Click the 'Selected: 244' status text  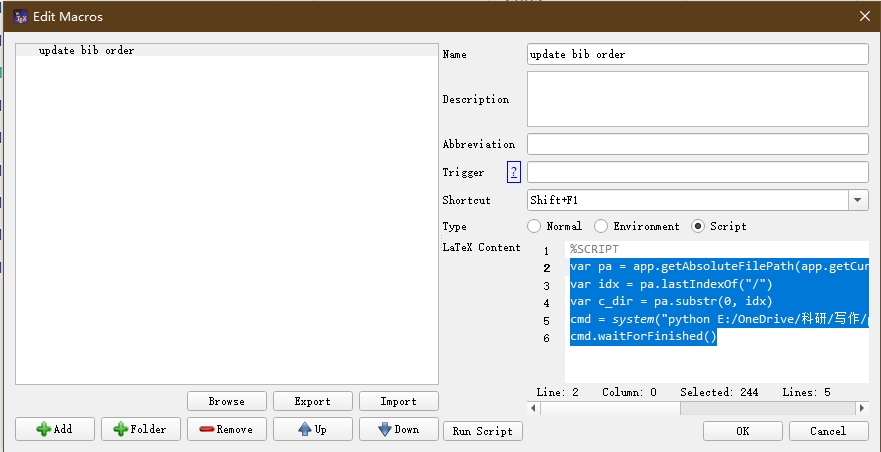(719, 392)
